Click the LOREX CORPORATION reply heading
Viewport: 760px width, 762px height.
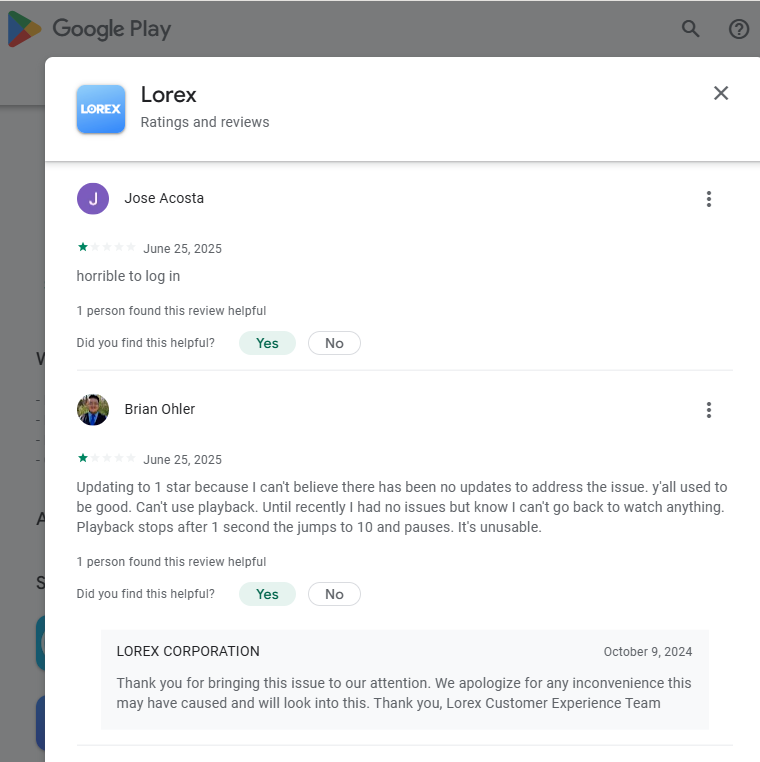188,651
